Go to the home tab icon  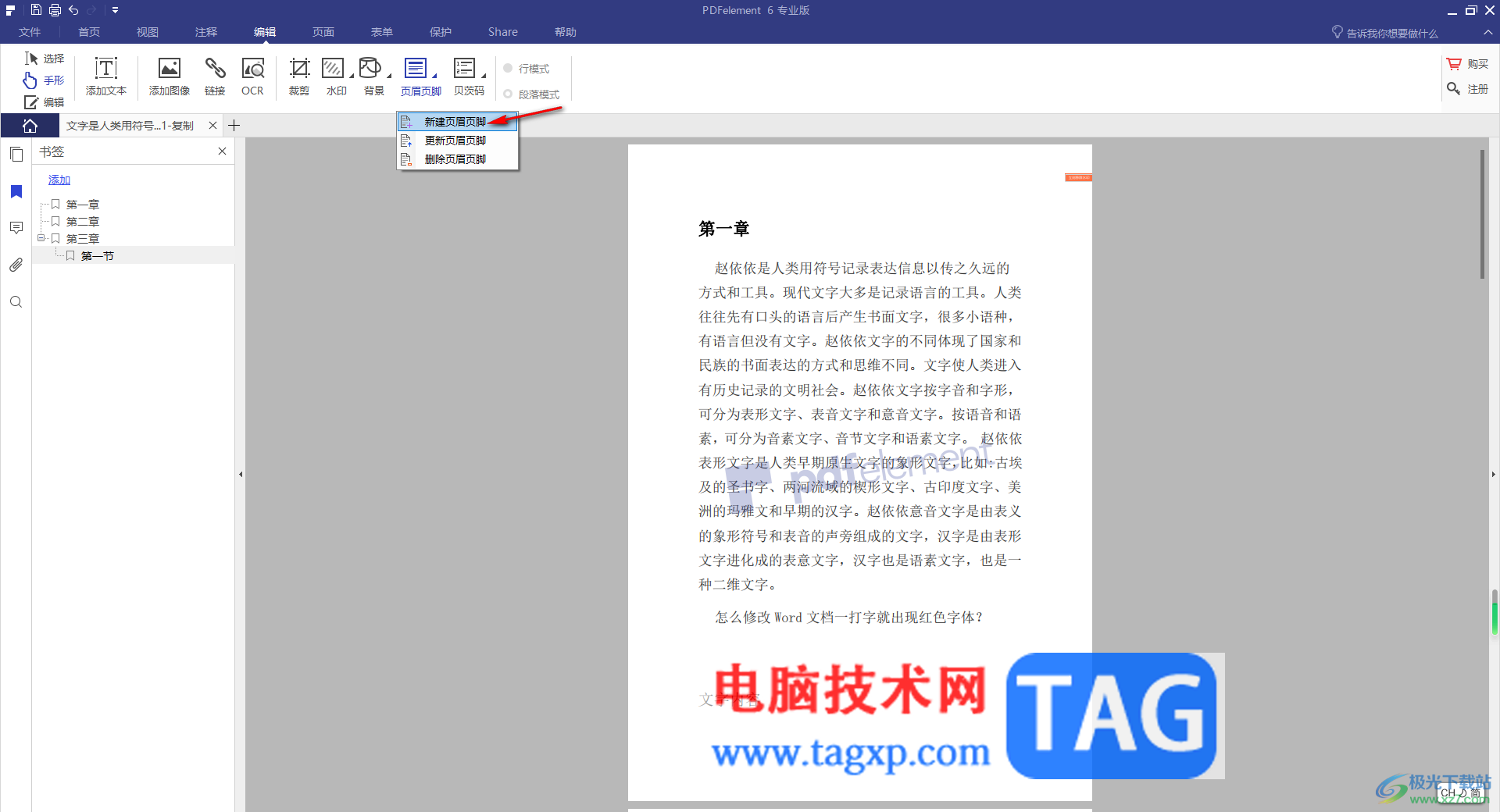point(30,126)
